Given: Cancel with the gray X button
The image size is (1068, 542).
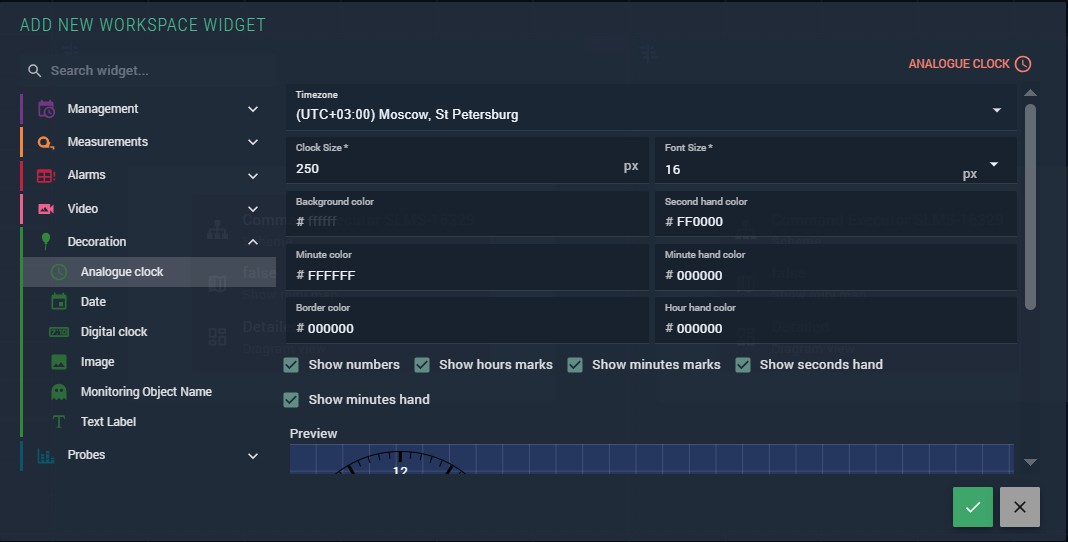Looking at the screenshot, I should (x=1019, y=507).
